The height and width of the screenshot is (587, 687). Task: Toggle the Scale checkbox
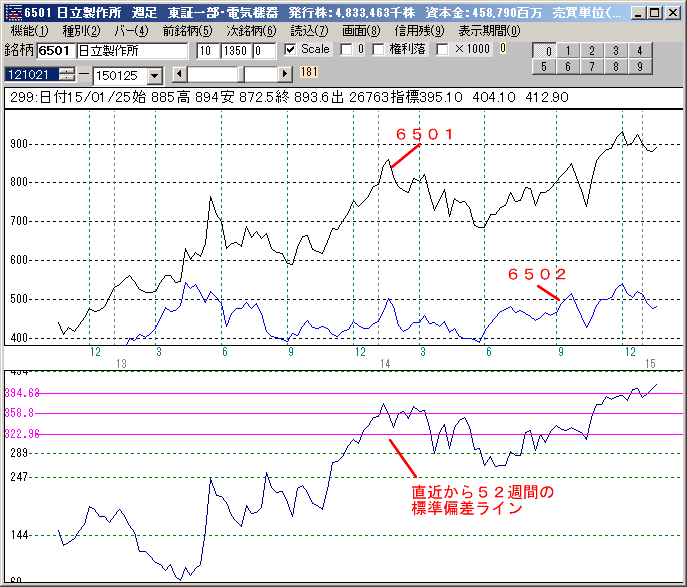[290, 50]
